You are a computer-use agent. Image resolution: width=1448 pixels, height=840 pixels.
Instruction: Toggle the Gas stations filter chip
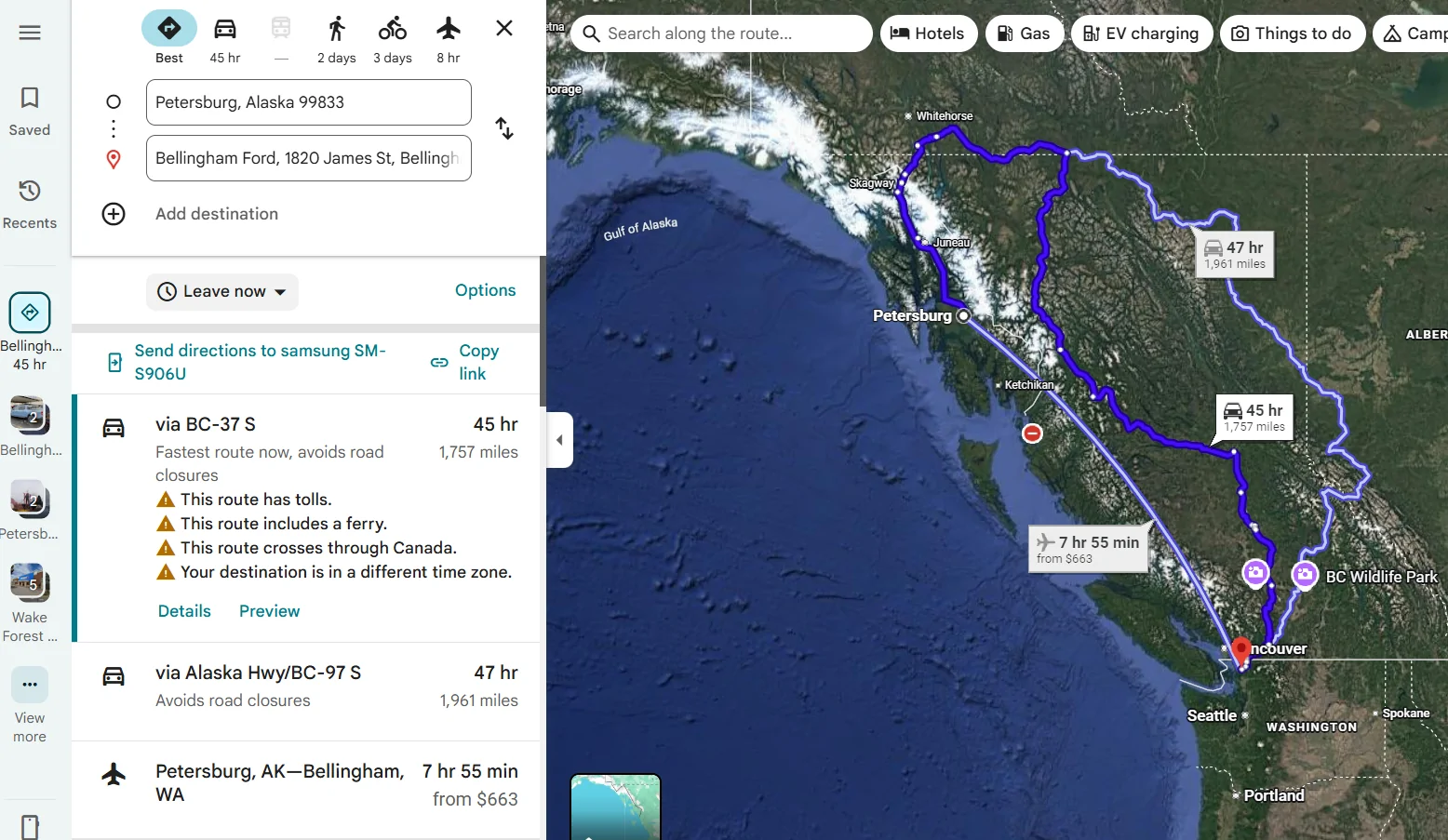(x=1024, y=33)
